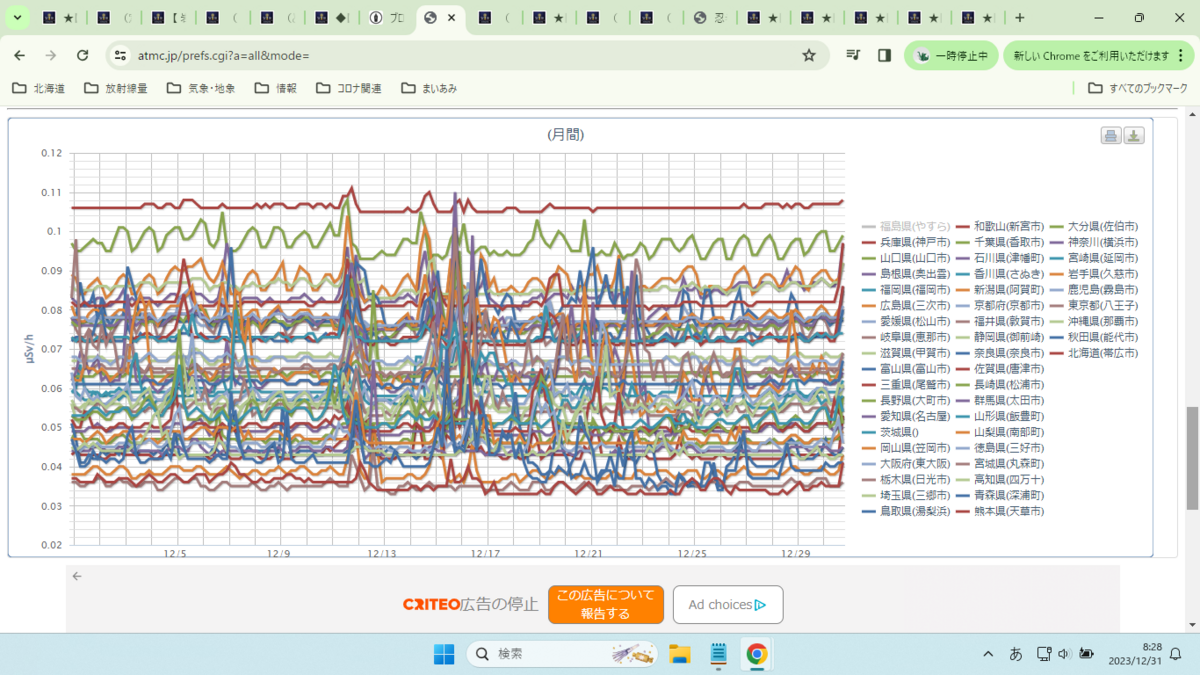View site information next to the URL
This screenshot has height=675, width=1200.
(x=121, y=56)
